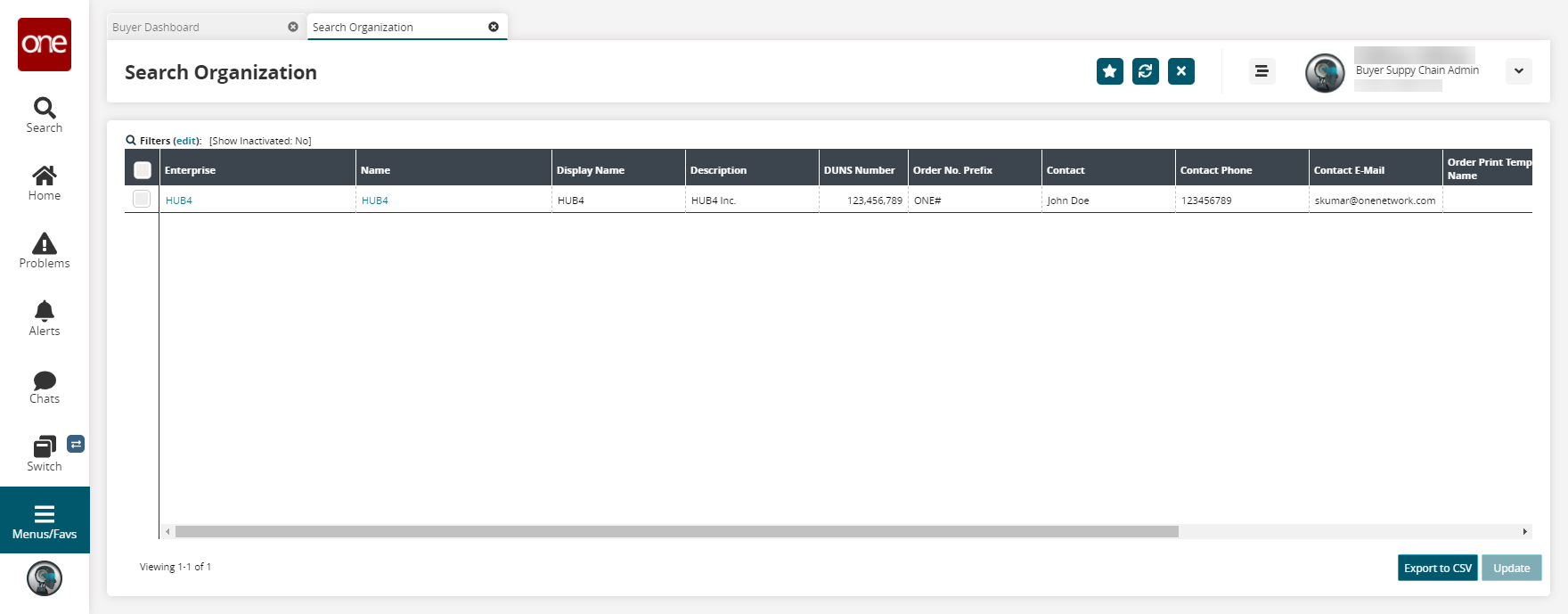1568x614 pixels.
Task: Open HUB4 link in Enterprise column
Action: point(179,201)
